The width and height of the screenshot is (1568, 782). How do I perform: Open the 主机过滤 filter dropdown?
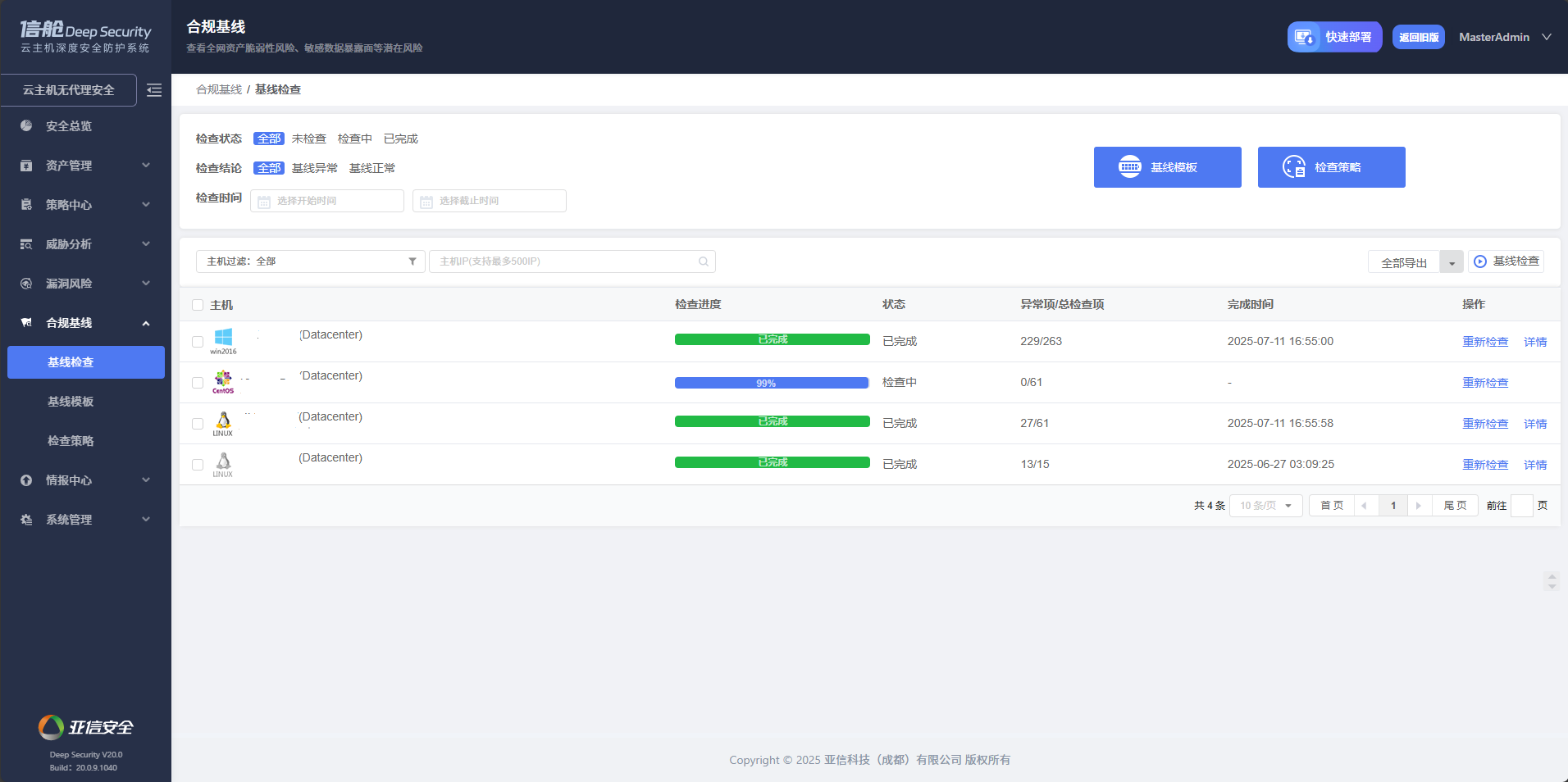[310, 261]
